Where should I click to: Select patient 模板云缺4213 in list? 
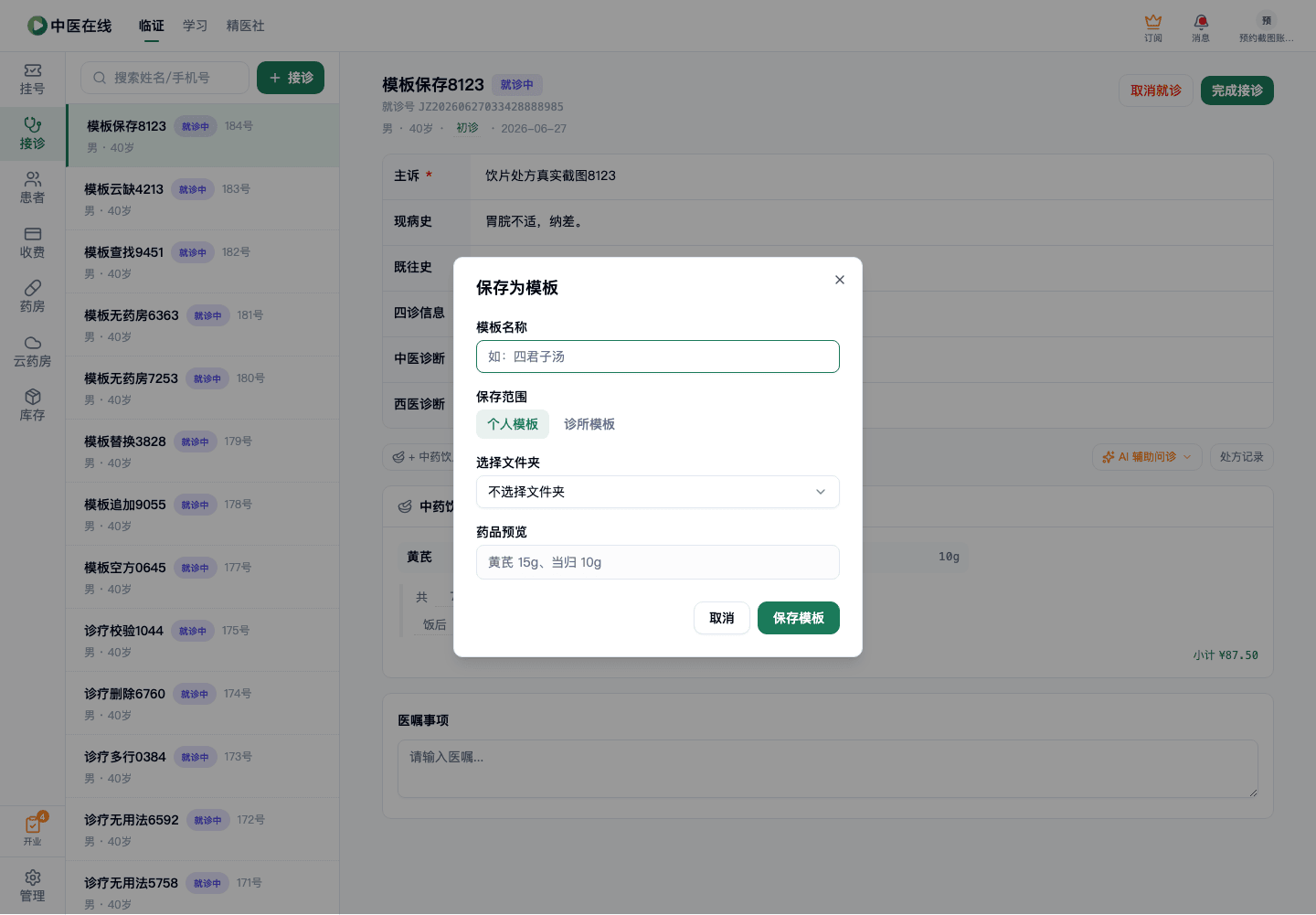[x=203, y=198]
